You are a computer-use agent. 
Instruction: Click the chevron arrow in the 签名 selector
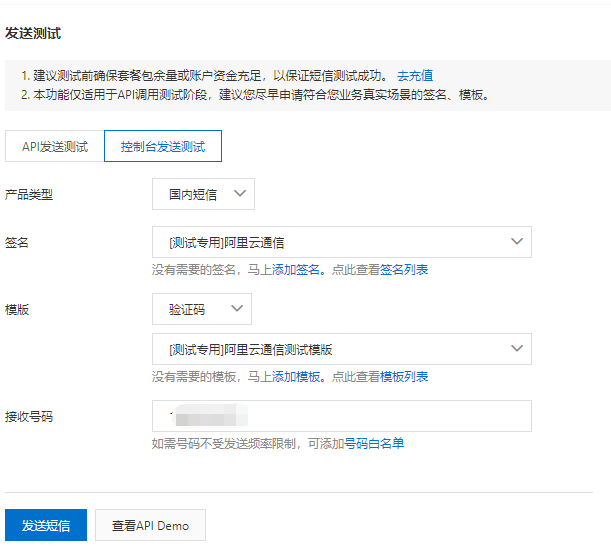pyautogui.click(x=517, y=242)
